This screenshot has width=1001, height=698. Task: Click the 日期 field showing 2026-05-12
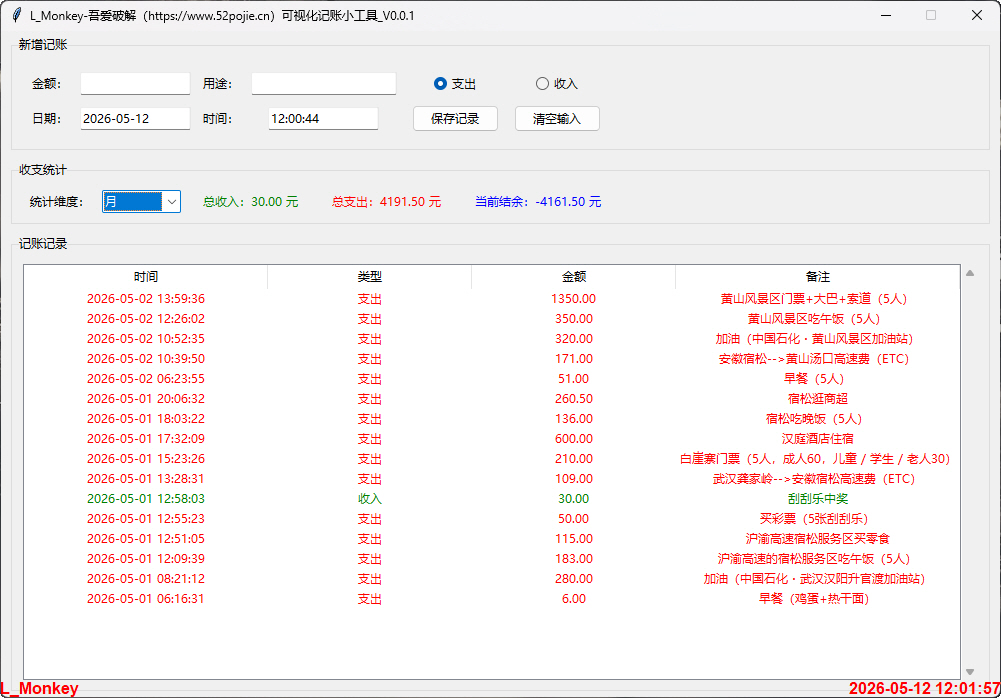135,119
